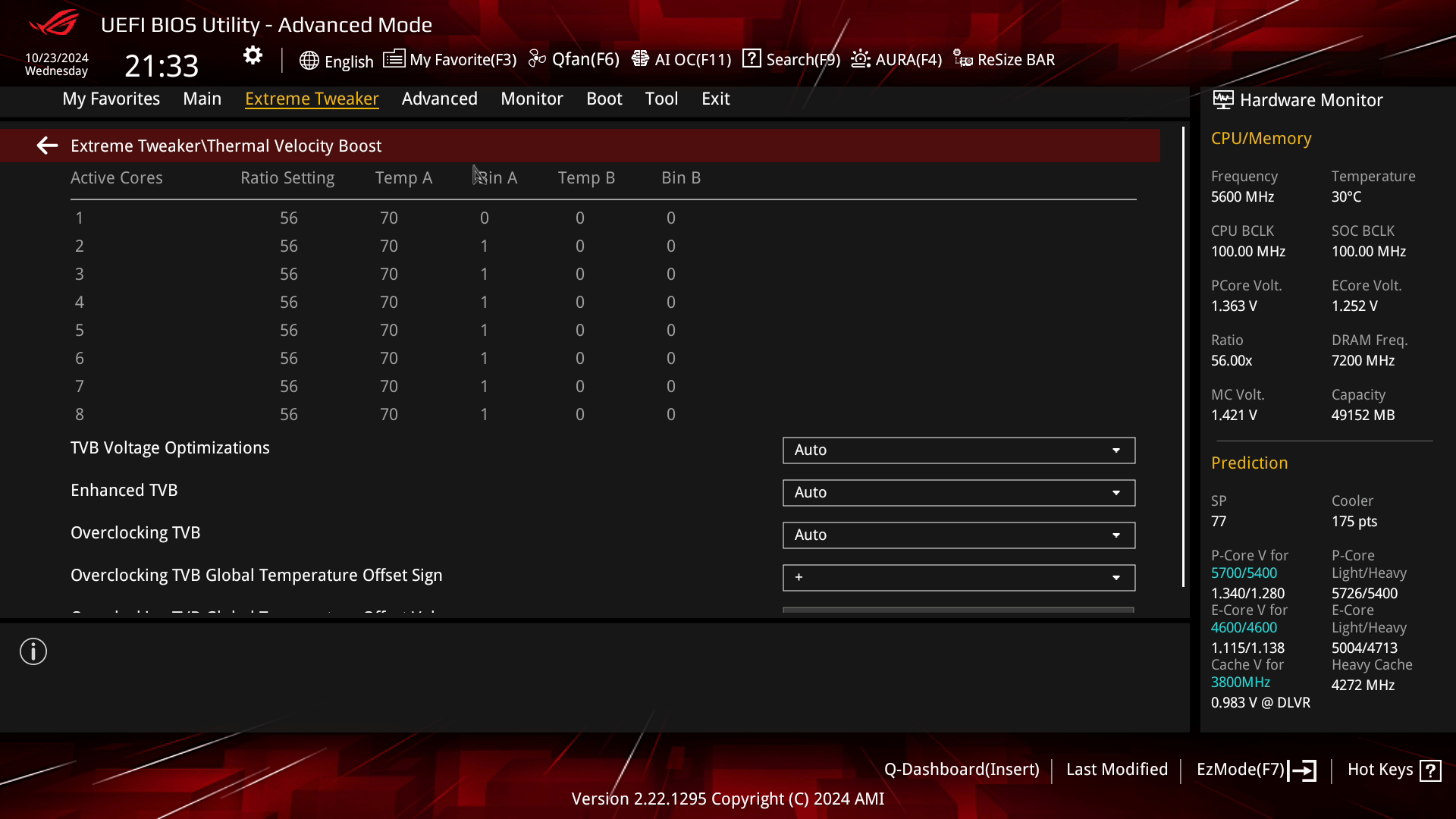Toggle Overclocking TVB Auto mode
Viewport: 1456px width, 819px height.
[958, 534]
